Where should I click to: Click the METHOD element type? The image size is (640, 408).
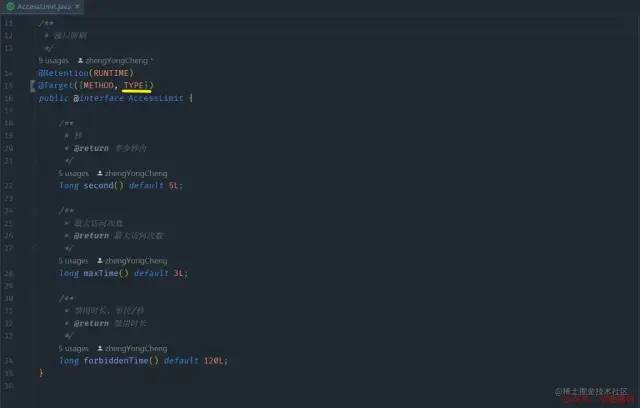click(x=98, y=85)
